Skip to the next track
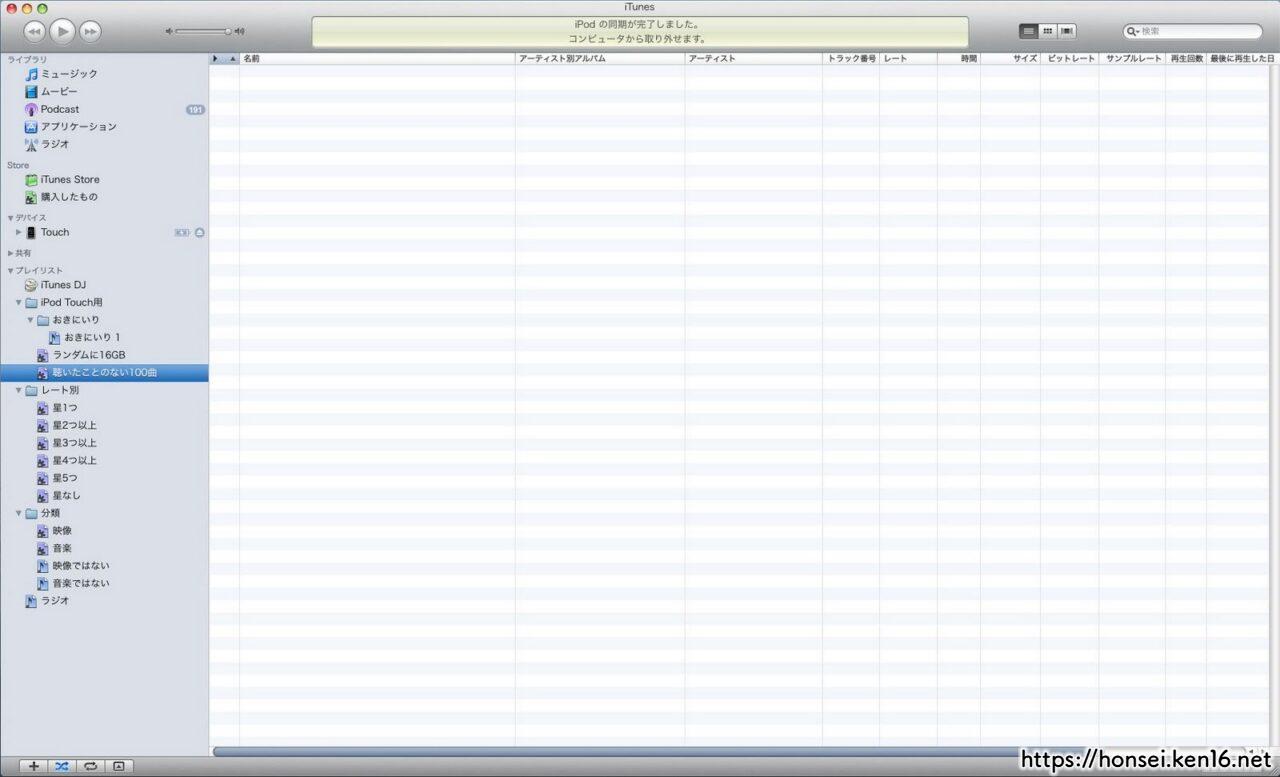The width and height of the screenshot is (1280, 777). tap(90, 32)
